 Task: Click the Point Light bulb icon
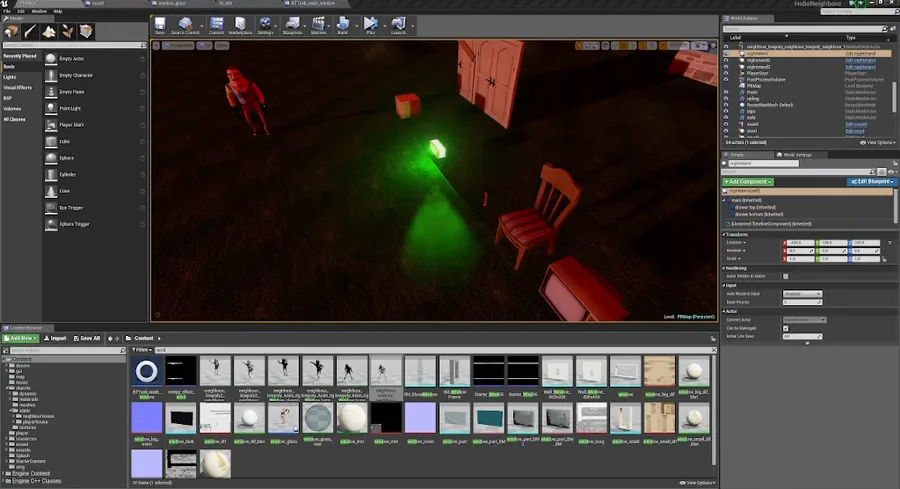51,108
